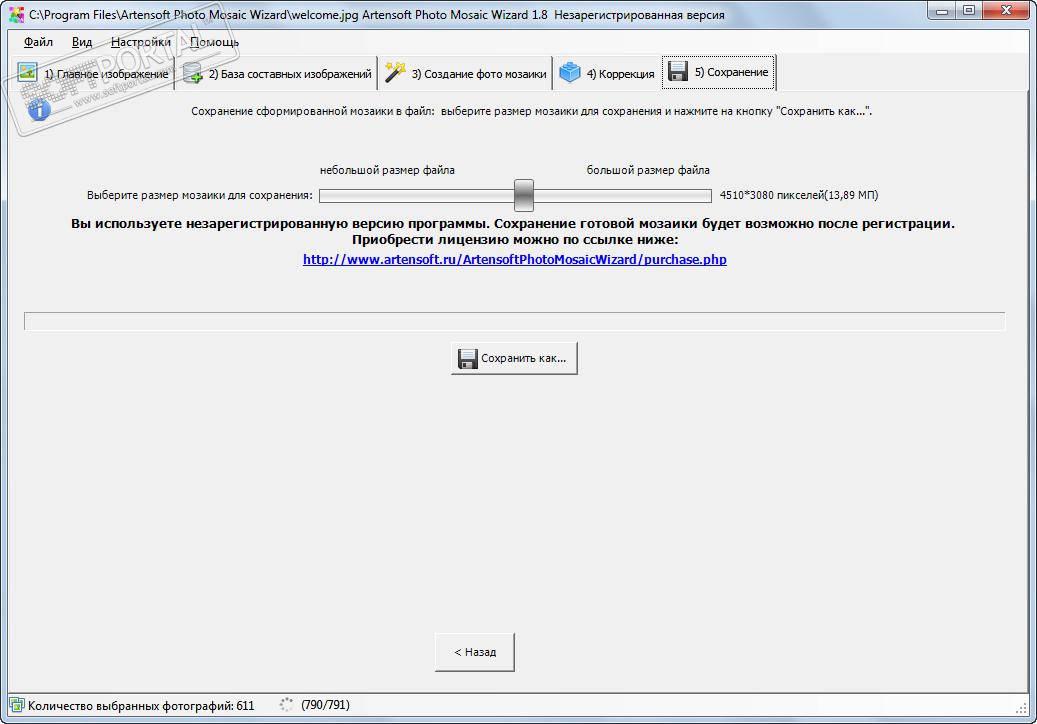Select the Сохранение tab

click(718, 72)
